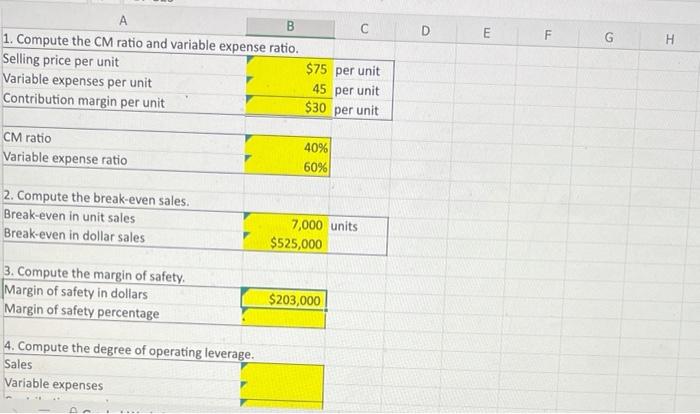Click the $203,000 margin of safety cell
700x414 pixels.
(x=284, y=299)
